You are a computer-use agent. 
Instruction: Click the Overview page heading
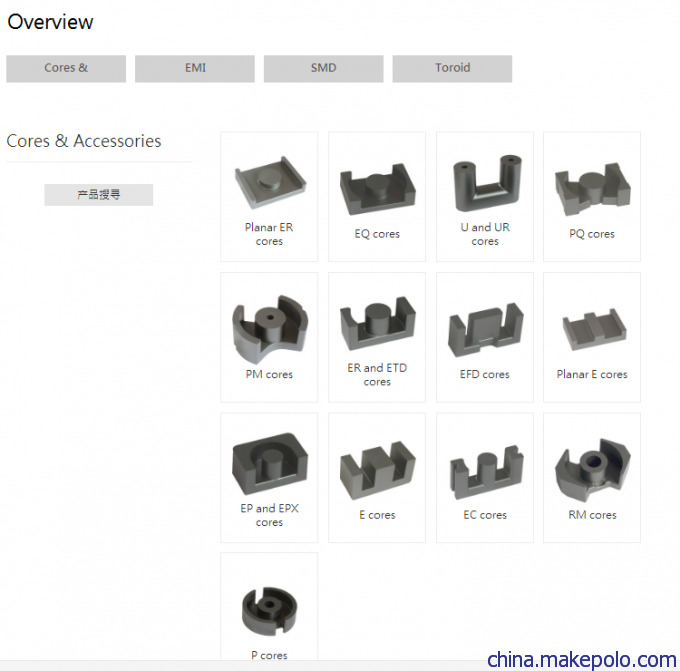50,22
